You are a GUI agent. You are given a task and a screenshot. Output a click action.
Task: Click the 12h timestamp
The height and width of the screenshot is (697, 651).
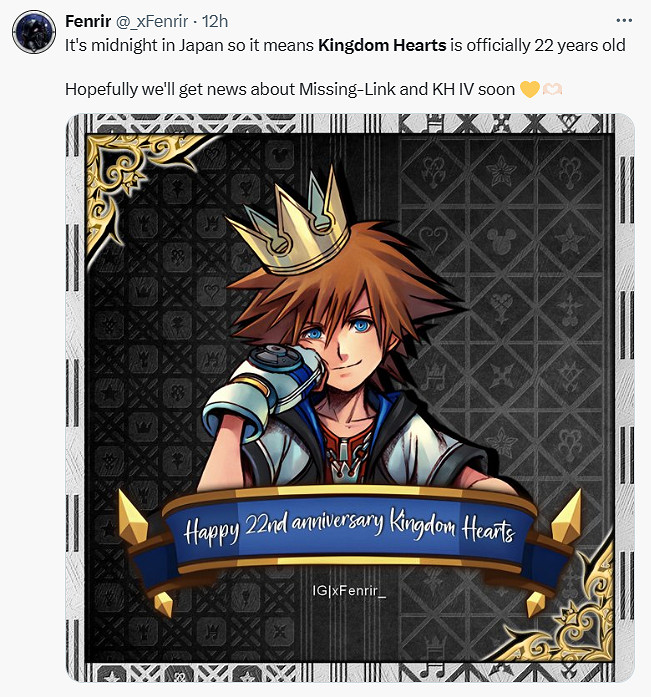[x=215, y=21]
